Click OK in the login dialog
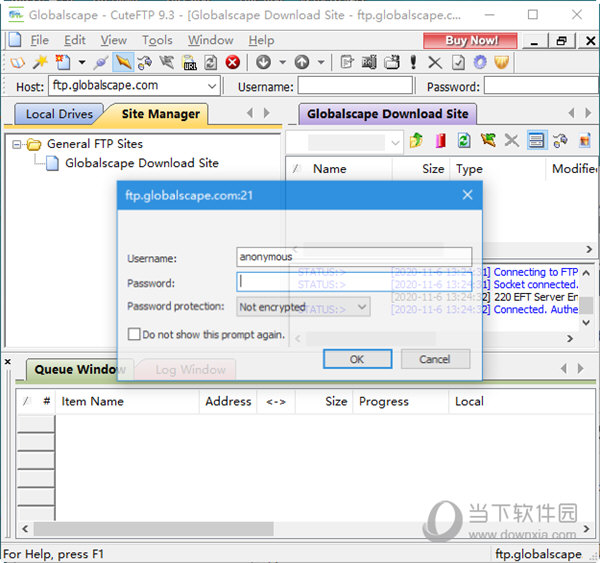This screenshot has width=600, height=563. click(x=357, y=359)
